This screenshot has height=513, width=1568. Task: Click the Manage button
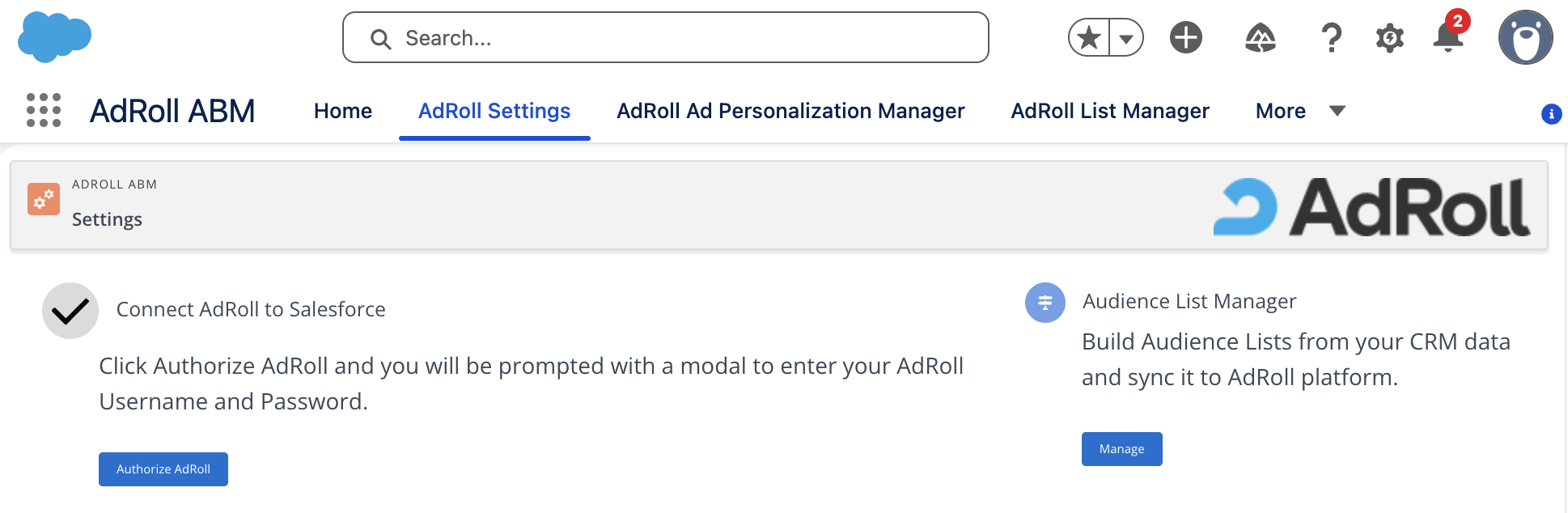(x=1121, y=449)
